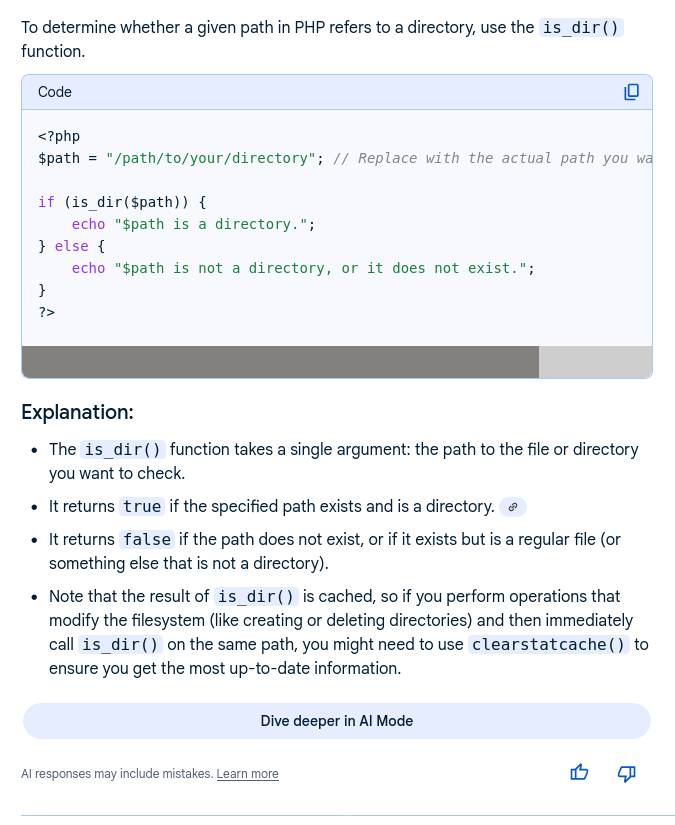The image size is (675, 825).
Task: Click the '<?php' opening tag line
Action: (x=59, y=136)
